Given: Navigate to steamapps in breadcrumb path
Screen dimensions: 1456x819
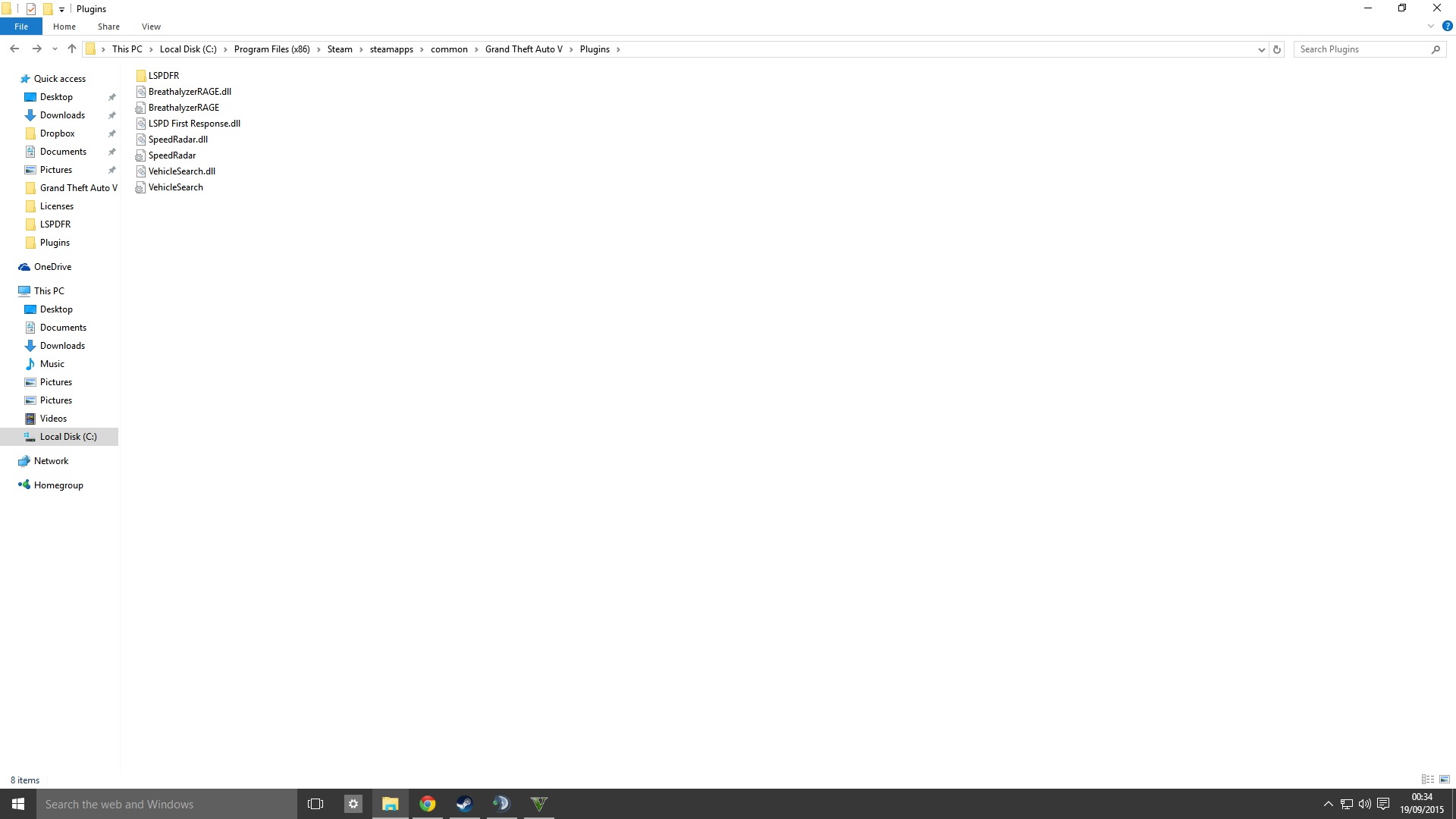Looking at the screenshot, I should pyautogui.click(x=391, y=49).
